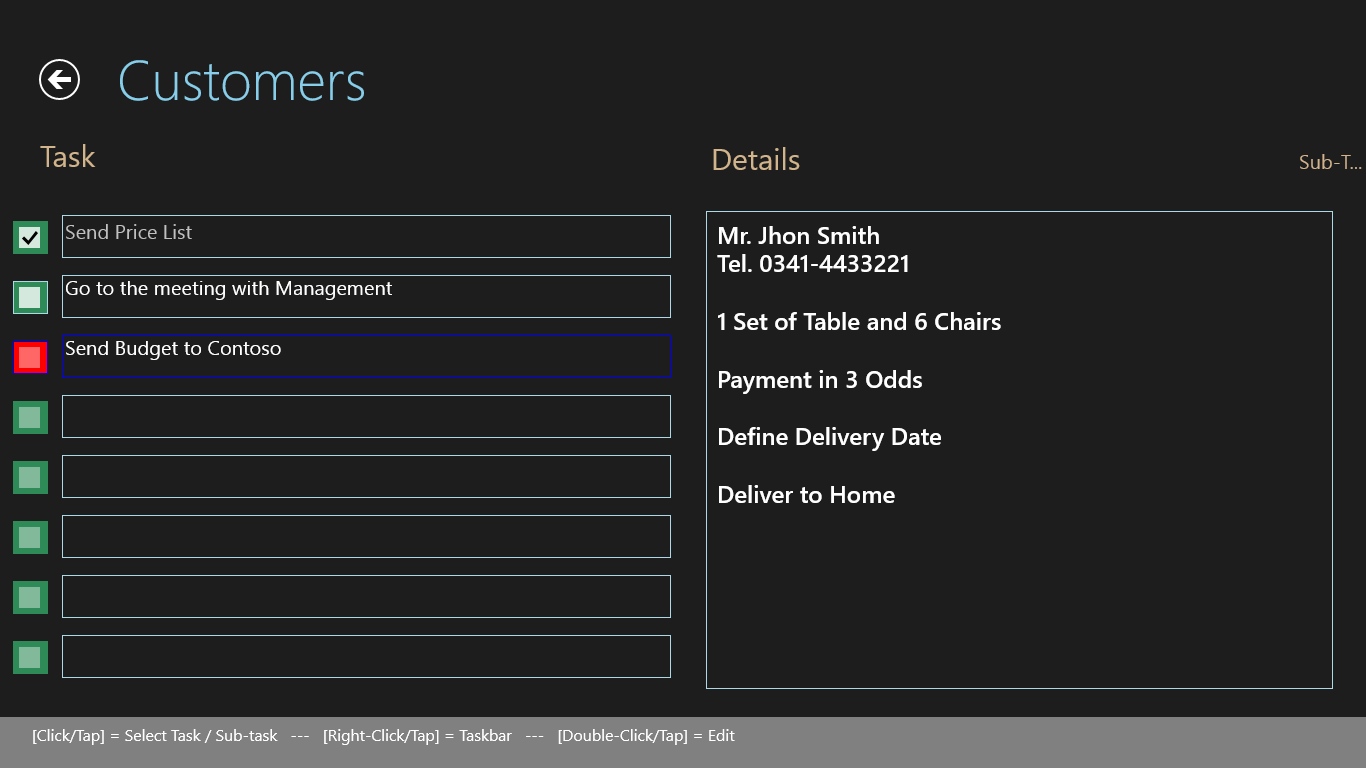This screenshot has height=768, width=1366.
Task: Click the Customers page title
Action: 242,81
